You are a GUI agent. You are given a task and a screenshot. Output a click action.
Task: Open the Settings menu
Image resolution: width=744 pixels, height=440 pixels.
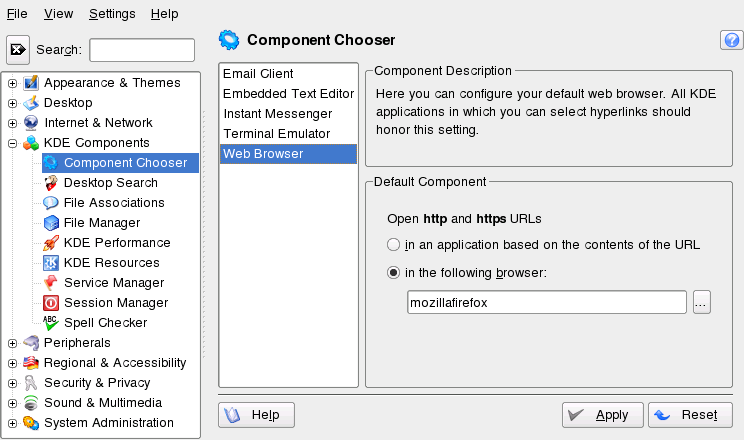point(112,14)
